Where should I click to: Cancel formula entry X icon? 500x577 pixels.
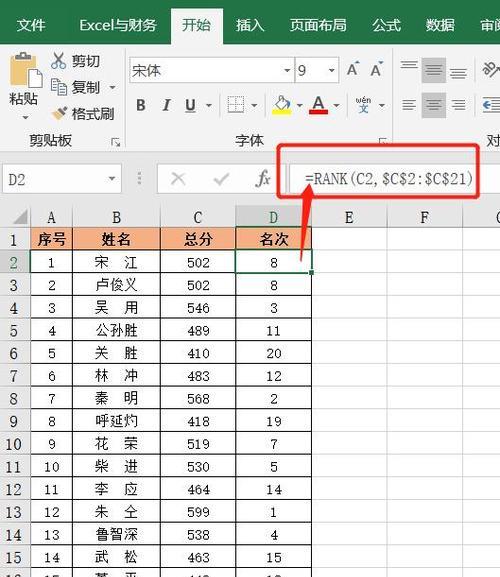[178, 179]
